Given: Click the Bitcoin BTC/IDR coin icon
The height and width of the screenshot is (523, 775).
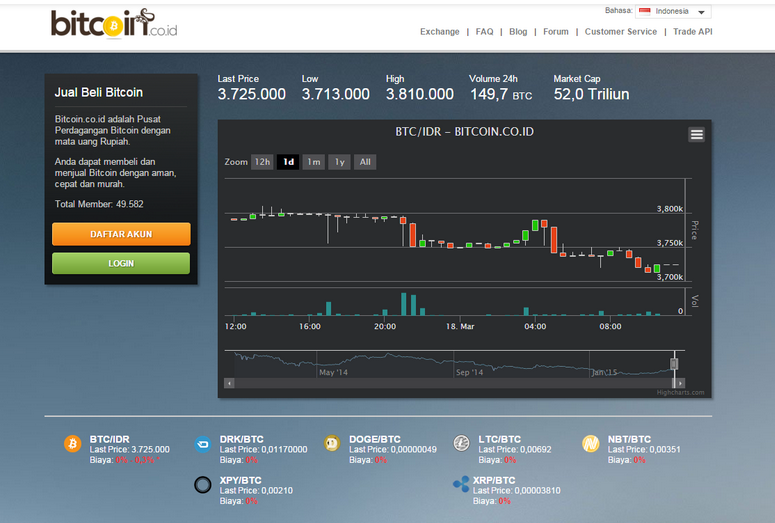Looking at the screenshot, I should (x=73, y=443).
